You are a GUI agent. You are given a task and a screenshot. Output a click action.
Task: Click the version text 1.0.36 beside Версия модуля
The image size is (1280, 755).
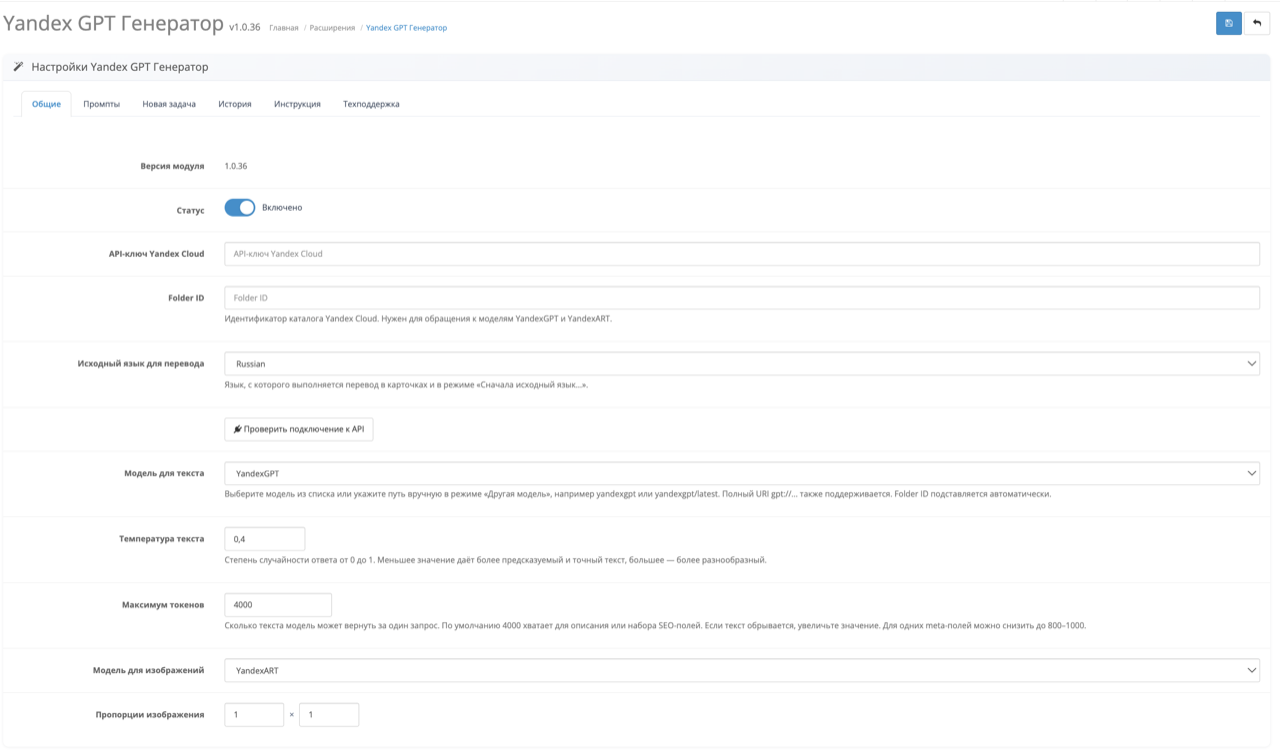click(236, 166)
